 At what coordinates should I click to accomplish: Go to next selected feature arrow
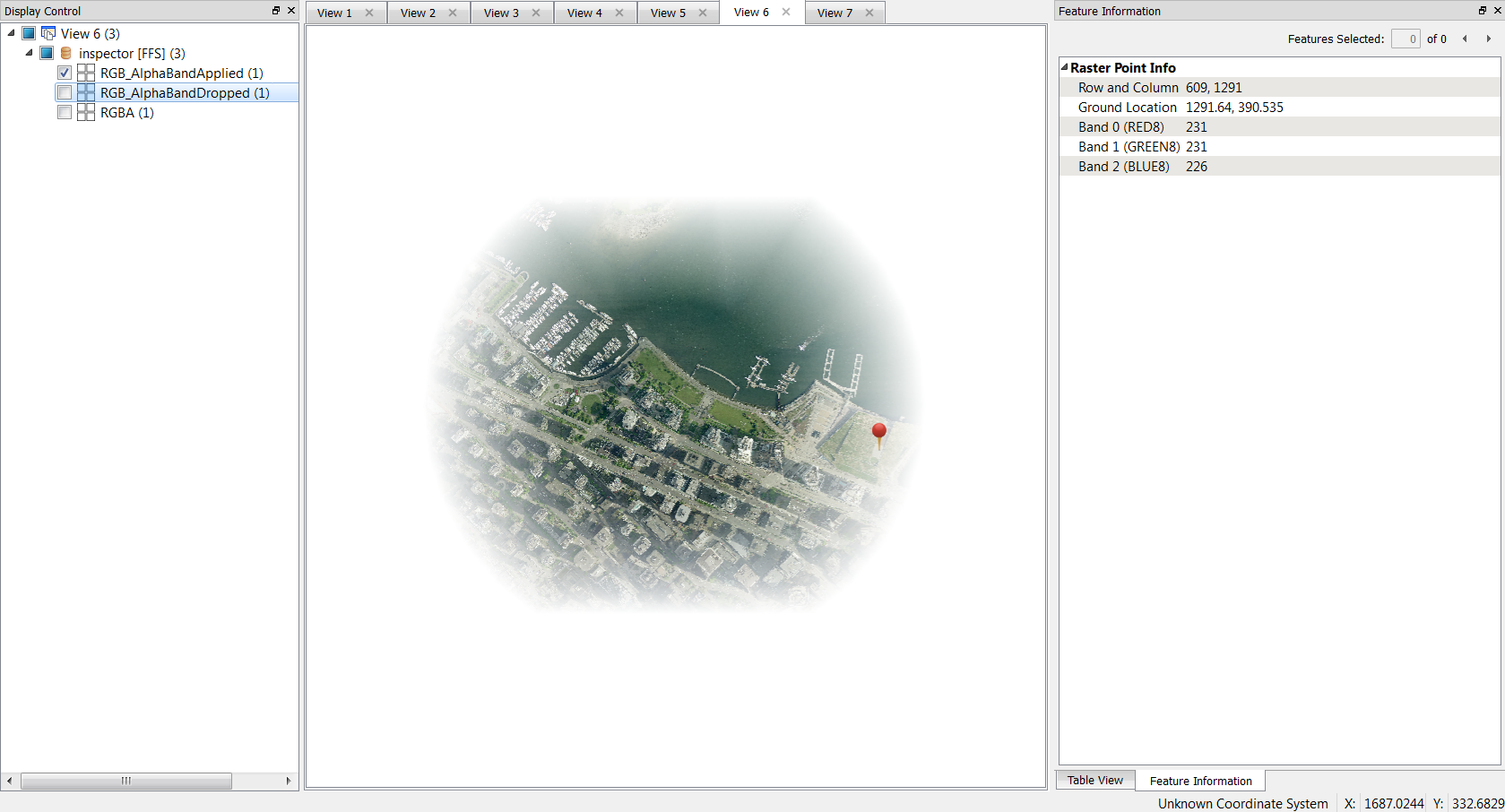[x=1489, y=39]
